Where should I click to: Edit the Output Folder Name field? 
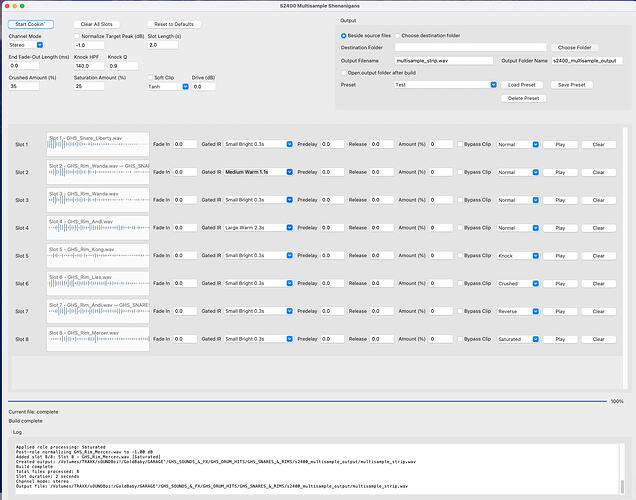click(x=587, y=61)
